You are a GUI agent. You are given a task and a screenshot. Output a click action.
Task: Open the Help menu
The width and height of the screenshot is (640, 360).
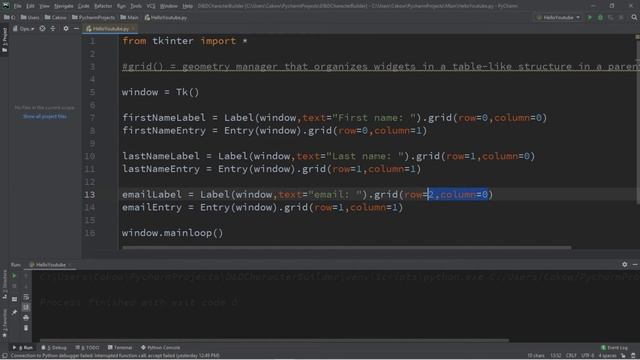tap(187, 6)
